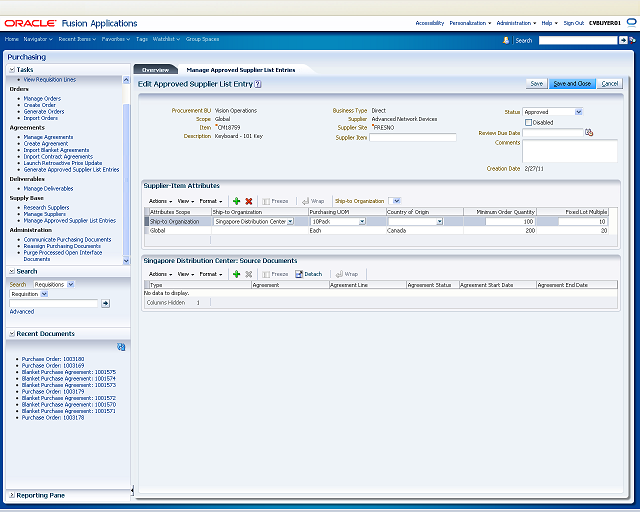The height and width of the screenshot is (512, 640).
Task: Click the Cancel button
Action: click(609, 84)
